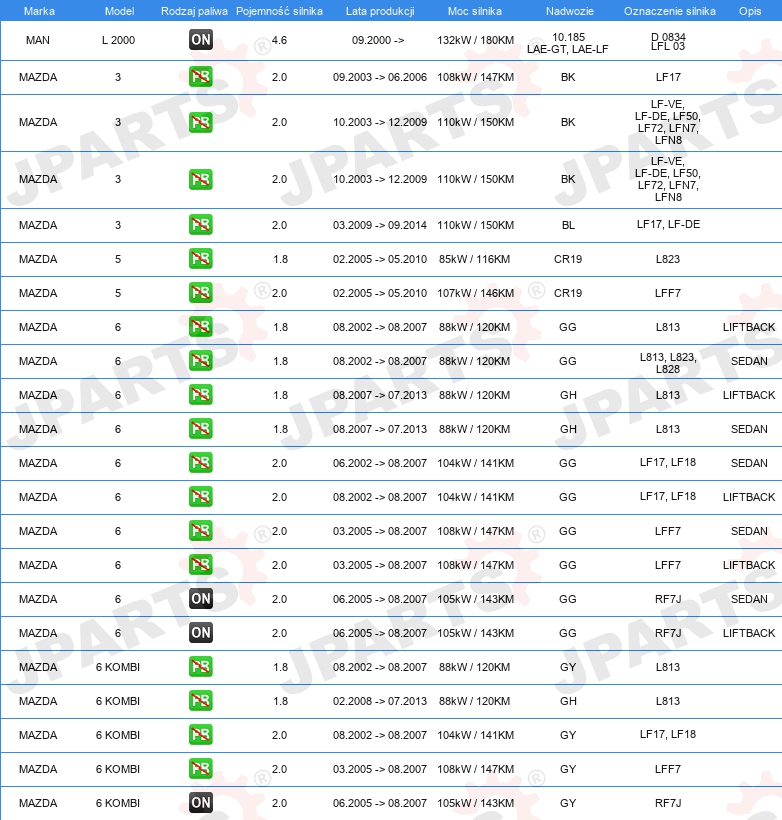Click the ON diesel icon in the RF7J sedan row
This screenshot has height=820, width=782.
[x=201, y=599]
